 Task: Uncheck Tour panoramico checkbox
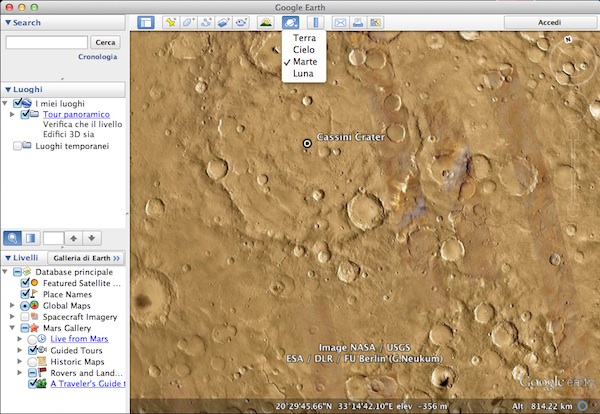(25, 114)
